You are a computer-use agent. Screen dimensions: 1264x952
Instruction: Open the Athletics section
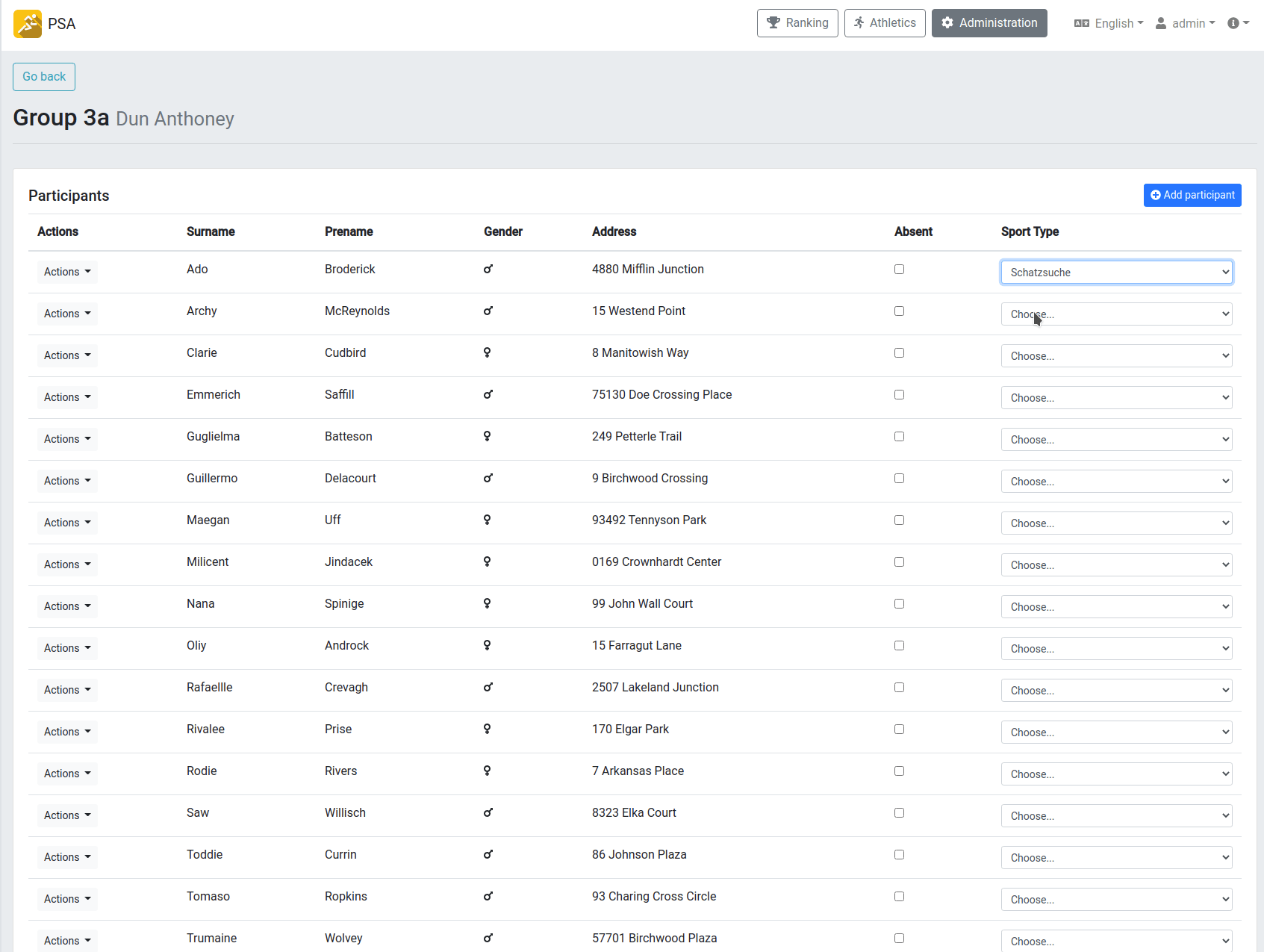point(885,23)
